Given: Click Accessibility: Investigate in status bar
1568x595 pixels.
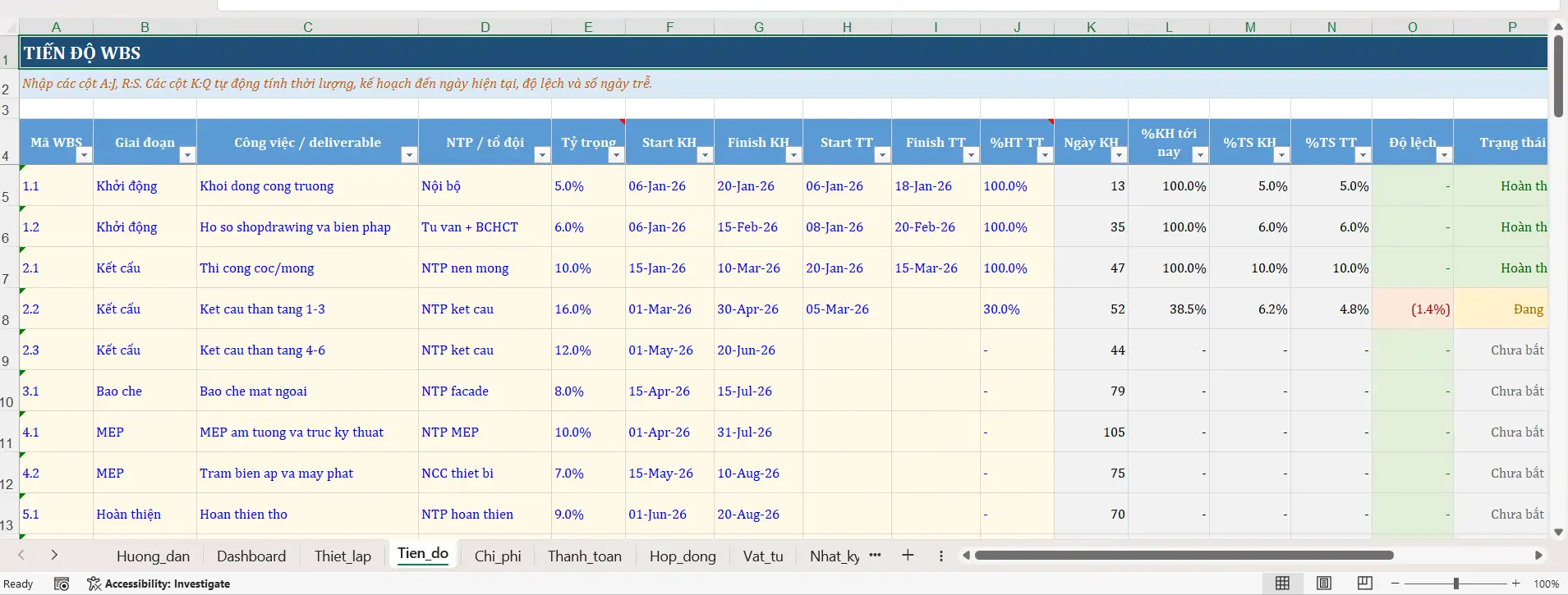Looking at the screenshot, I should coord(159,584).
